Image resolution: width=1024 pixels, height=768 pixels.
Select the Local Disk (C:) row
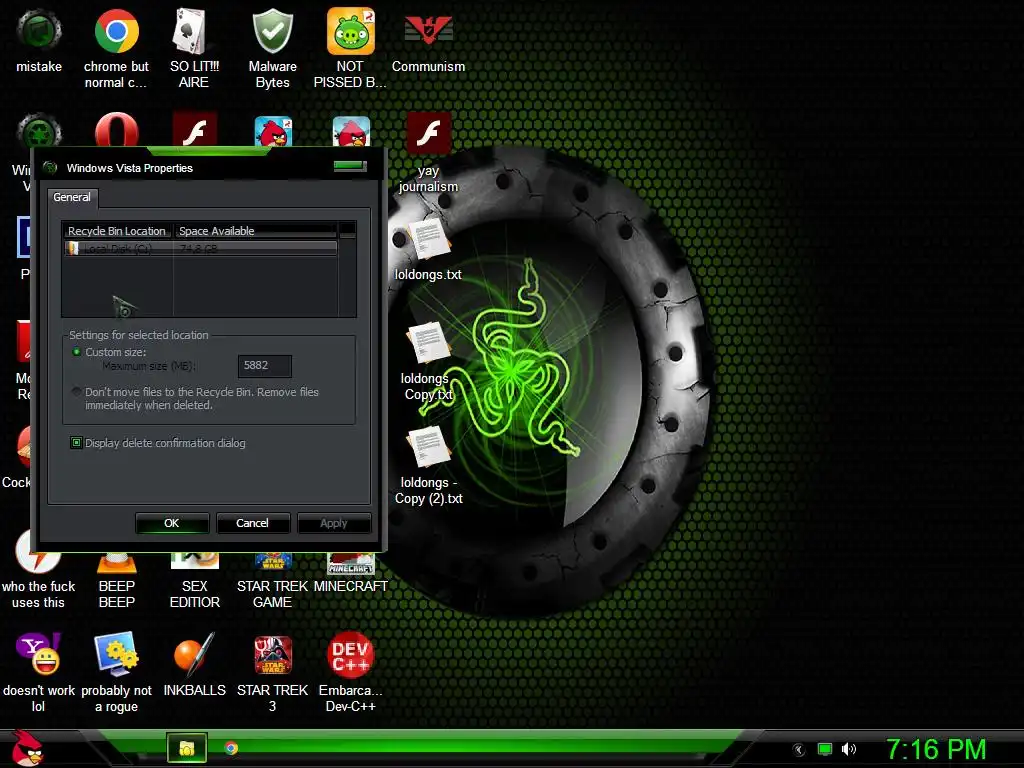200,248
